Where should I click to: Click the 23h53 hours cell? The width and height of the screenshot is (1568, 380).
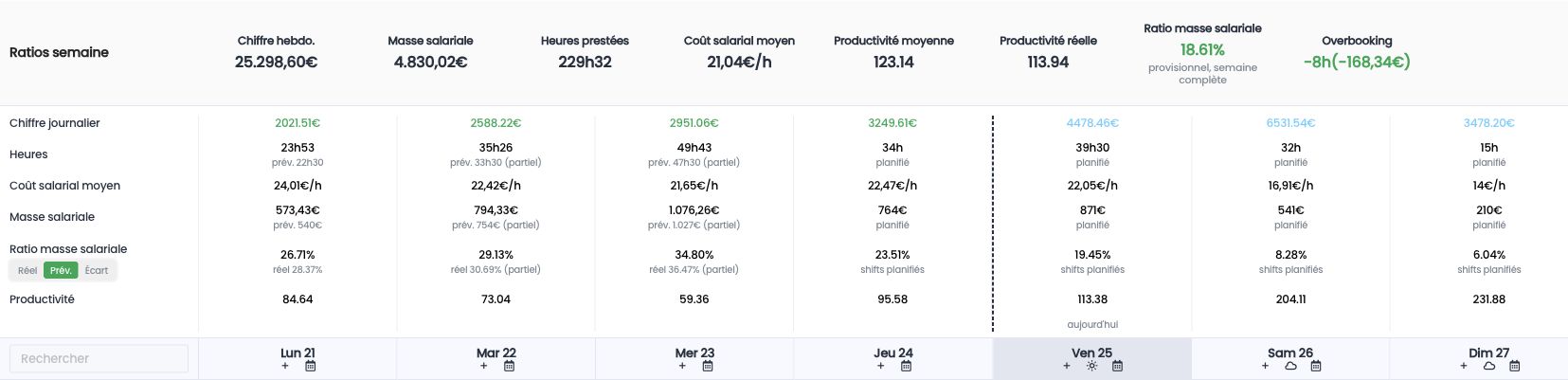click(297, 148)
